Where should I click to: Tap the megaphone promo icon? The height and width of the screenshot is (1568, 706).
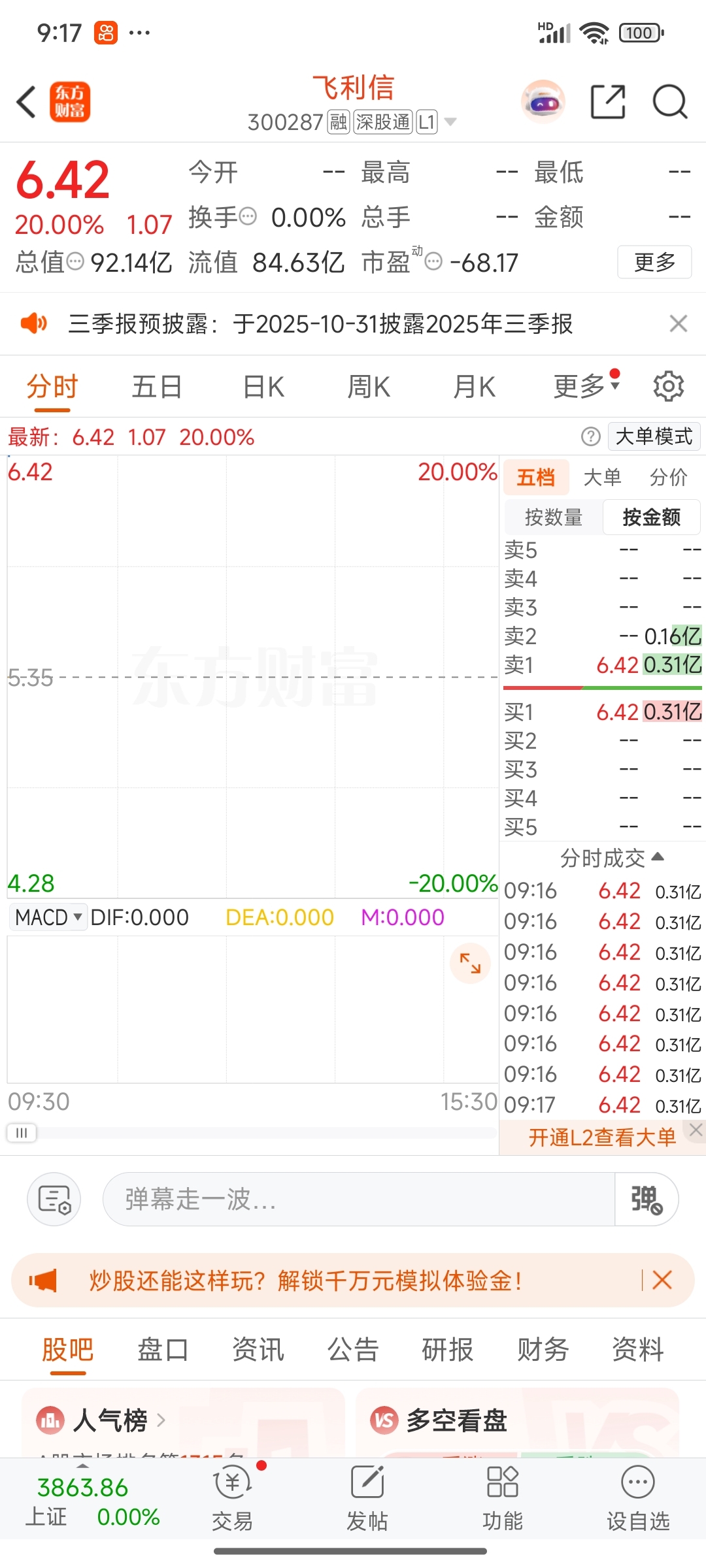coord(43,1280)
